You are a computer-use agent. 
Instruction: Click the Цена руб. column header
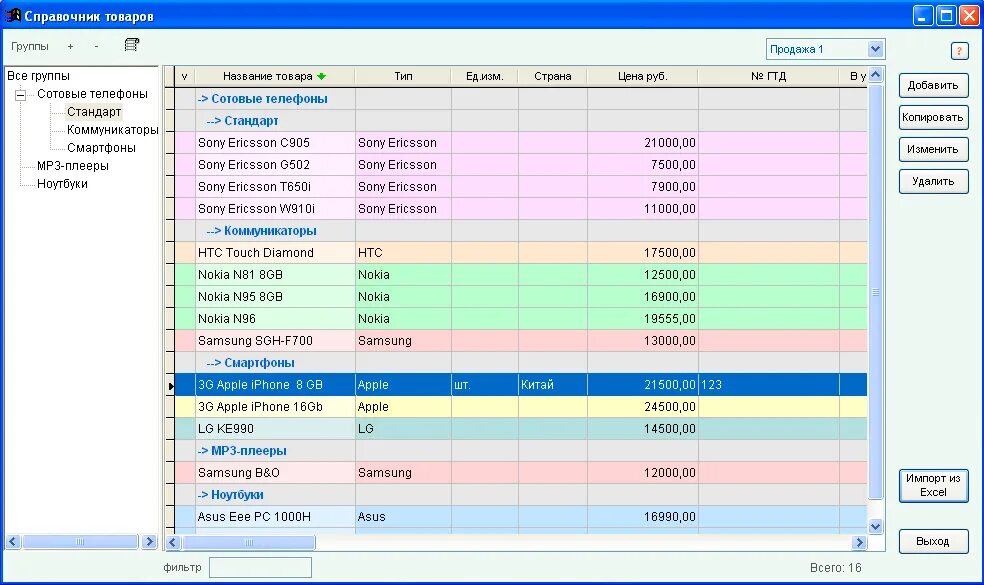643,77
